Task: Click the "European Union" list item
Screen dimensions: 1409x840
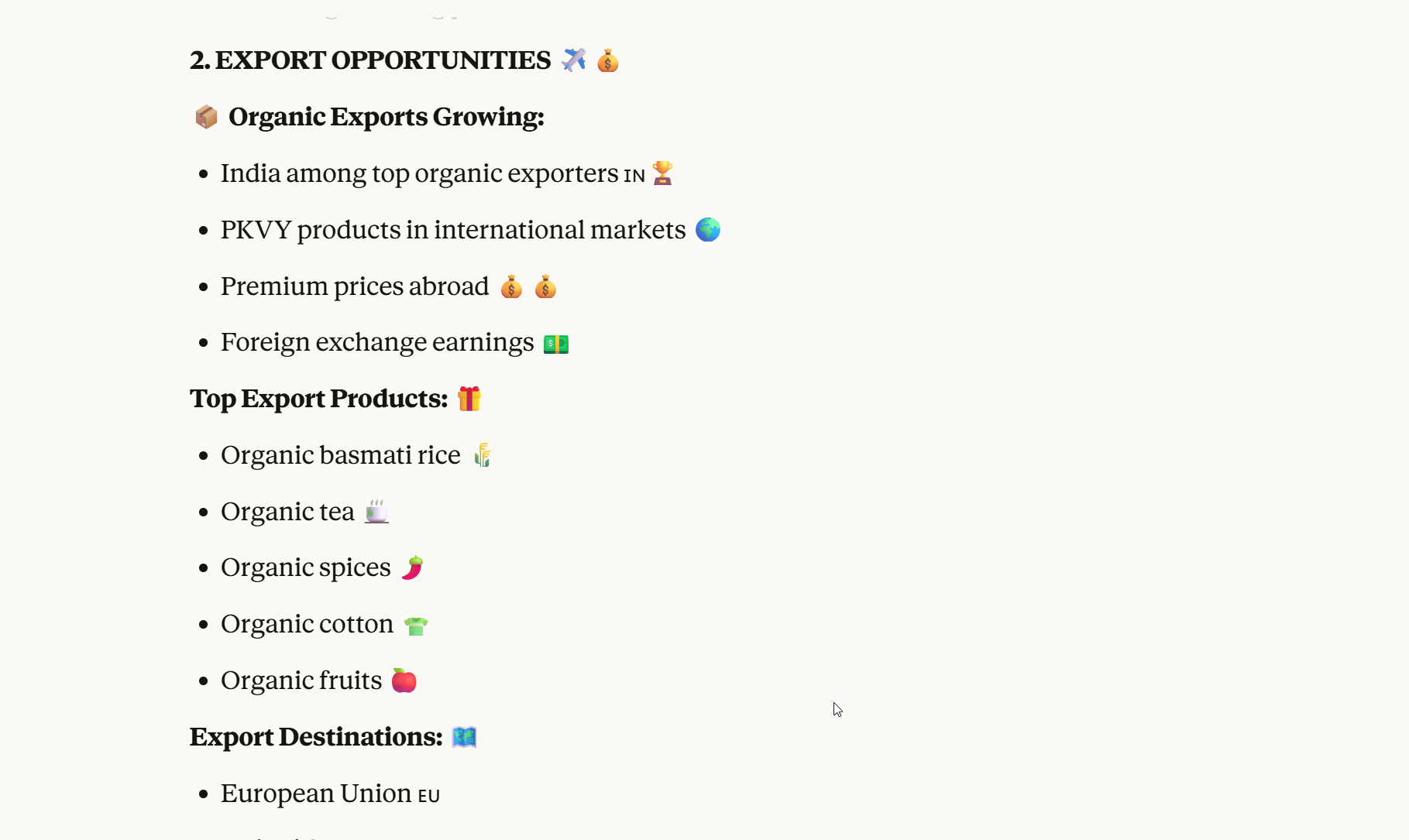Action: click(316, 794)
